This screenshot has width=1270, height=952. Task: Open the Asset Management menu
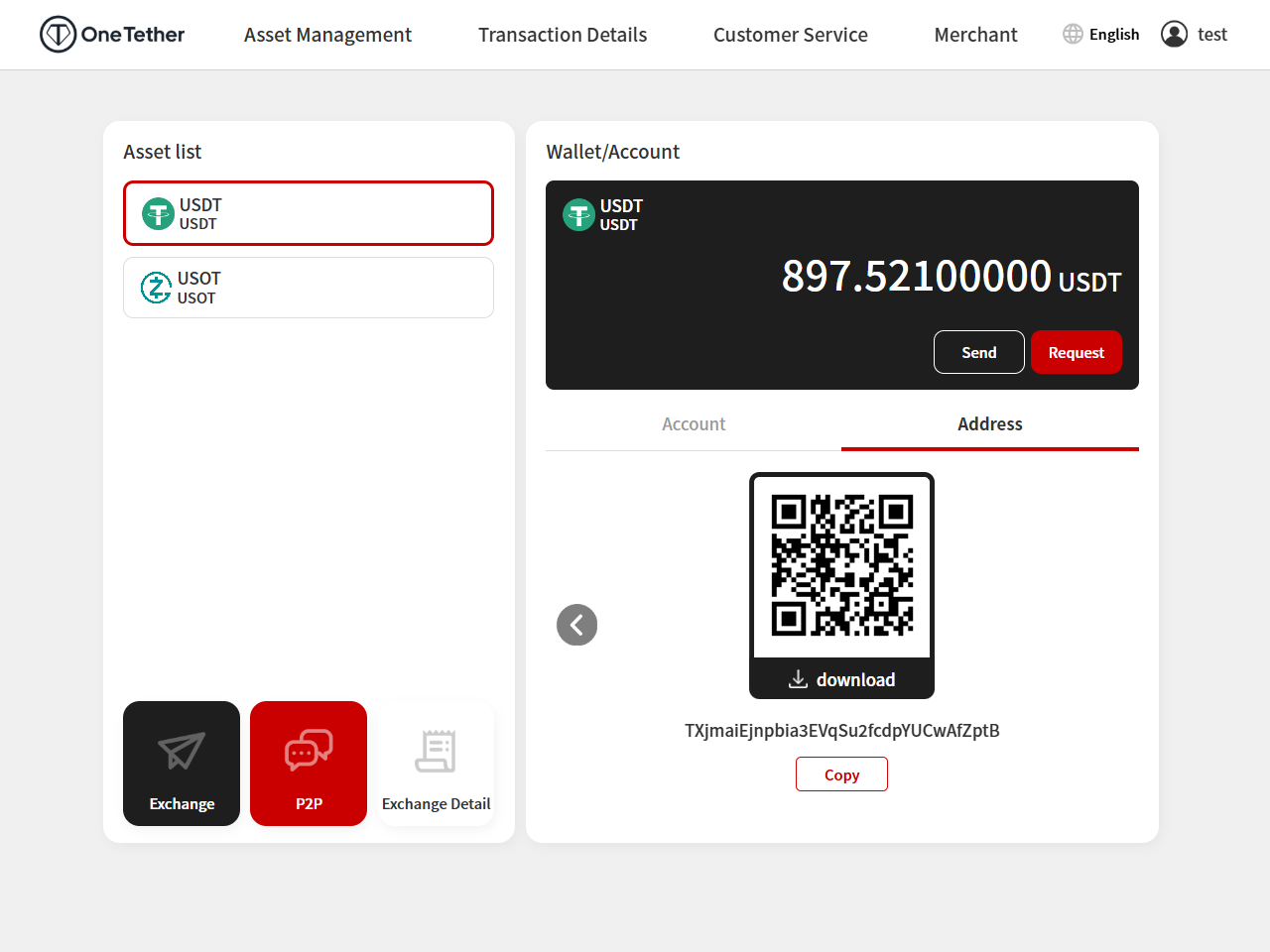tap(327, 35)
